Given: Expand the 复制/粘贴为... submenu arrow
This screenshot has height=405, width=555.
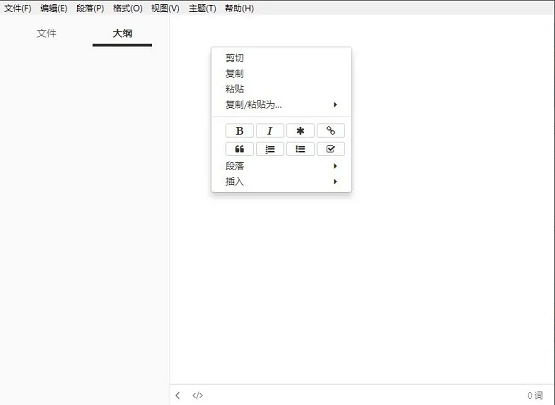Looking at the screenshot, I should point(335,104).
